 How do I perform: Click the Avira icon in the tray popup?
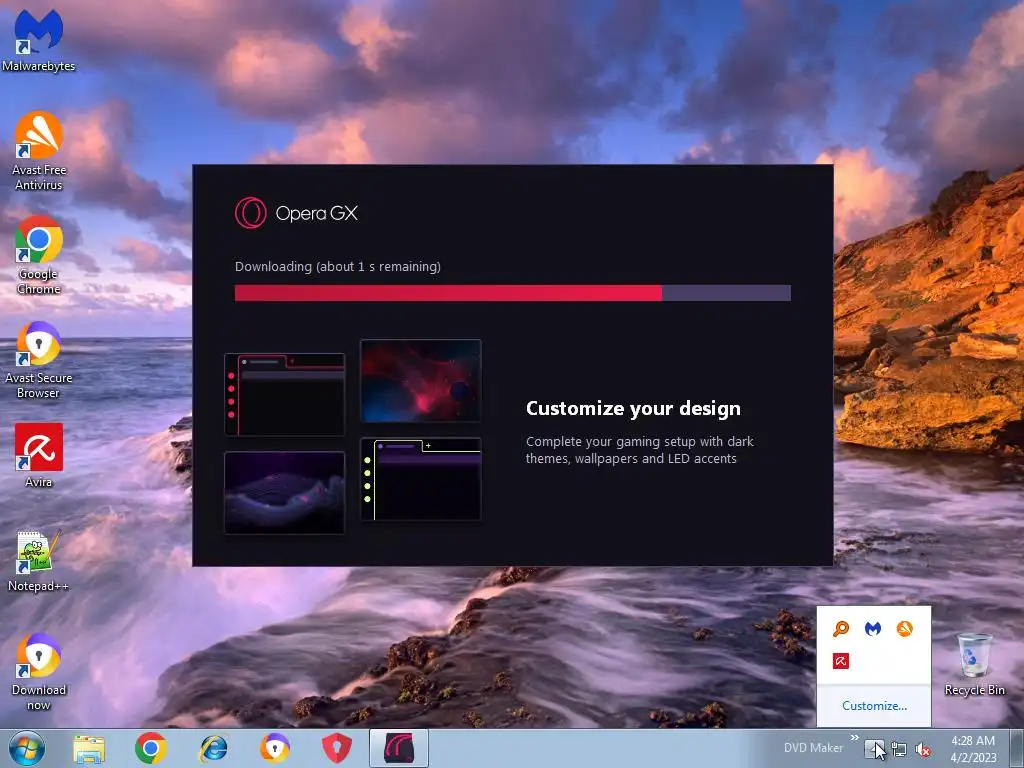coord(841,661)
